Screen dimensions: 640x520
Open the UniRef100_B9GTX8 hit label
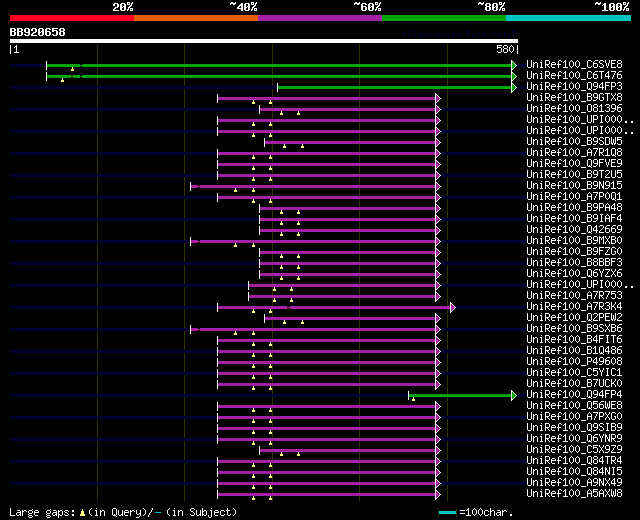click(x=574, y=97)
